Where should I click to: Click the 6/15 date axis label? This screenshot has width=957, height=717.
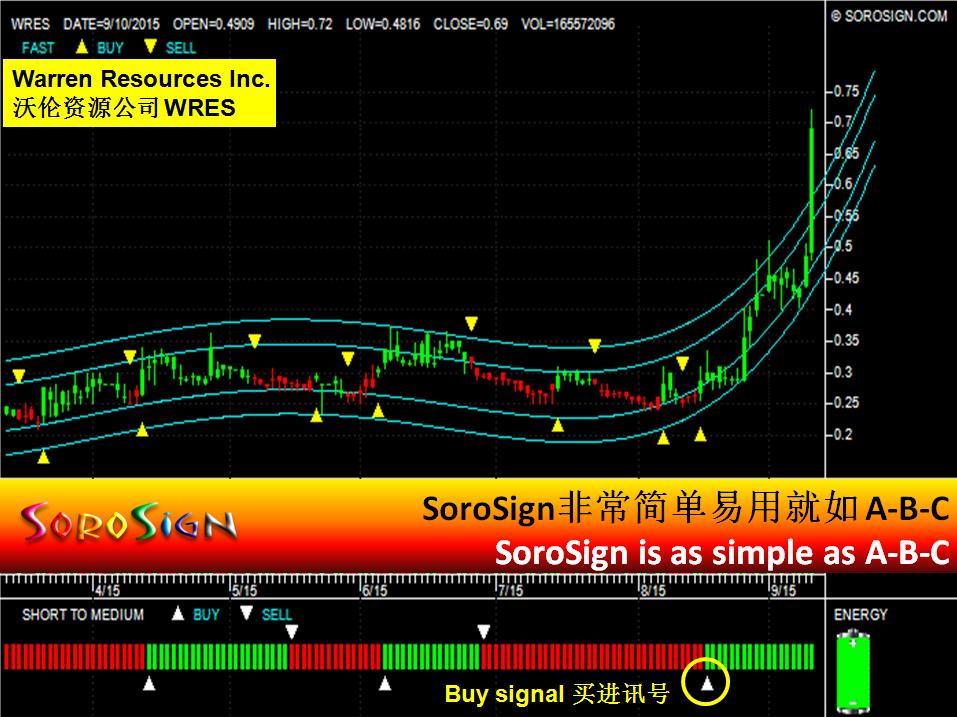pyautogui.click(x=375, y=590)
